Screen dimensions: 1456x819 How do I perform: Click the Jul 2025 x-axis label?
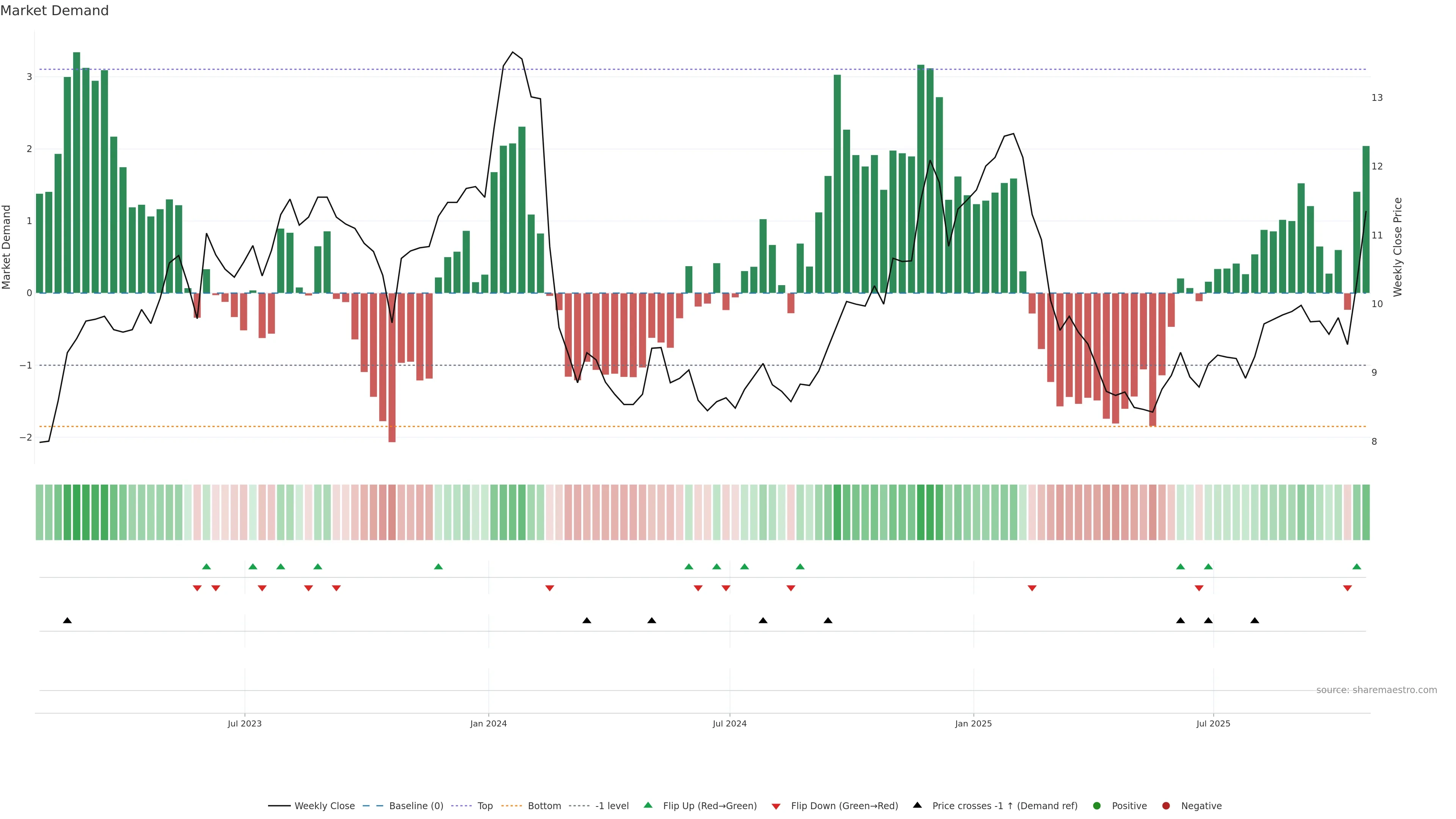click(x=1213, y=723)
